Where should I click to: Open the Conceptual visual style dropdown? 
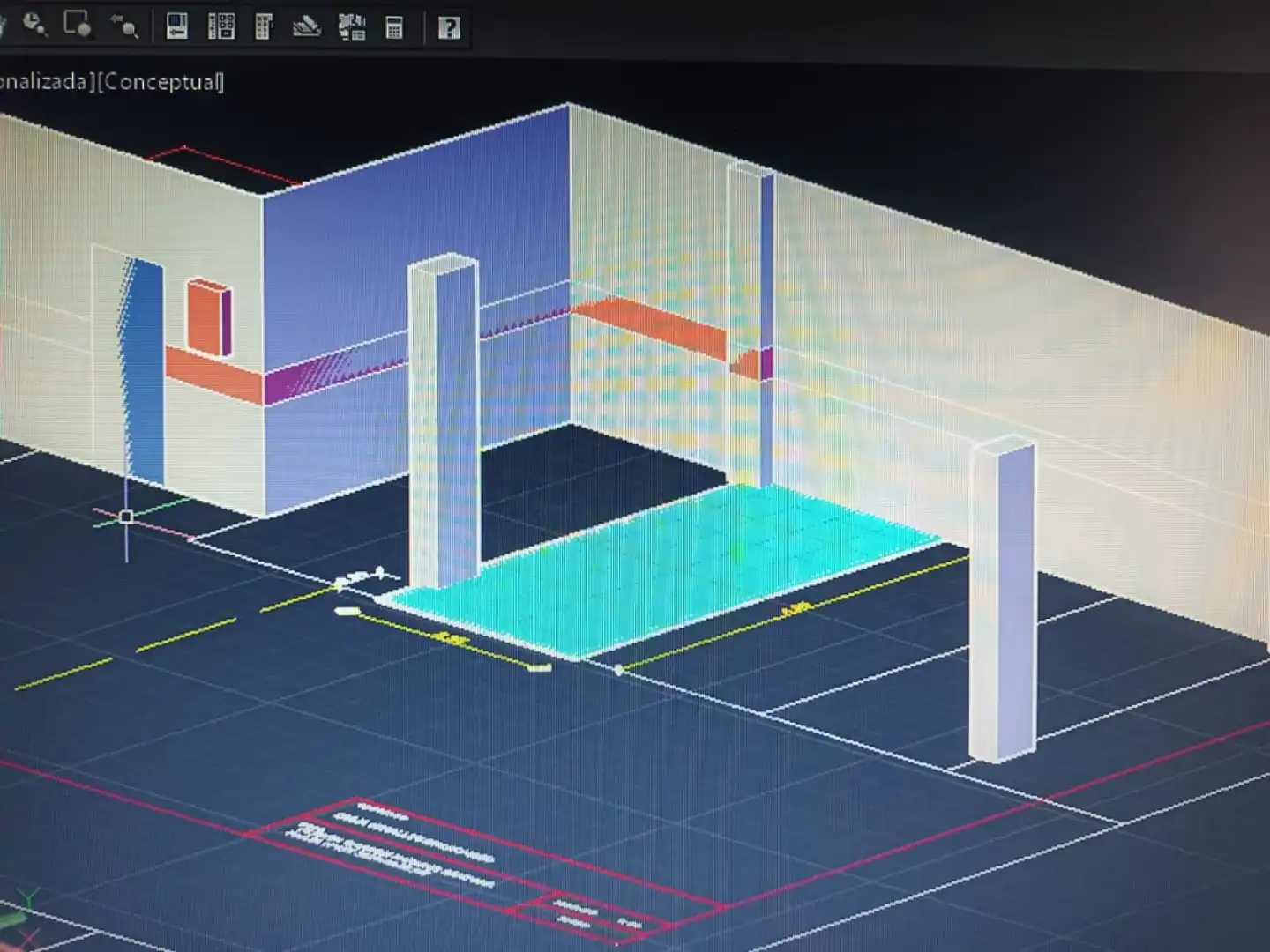tap(160, 82)
